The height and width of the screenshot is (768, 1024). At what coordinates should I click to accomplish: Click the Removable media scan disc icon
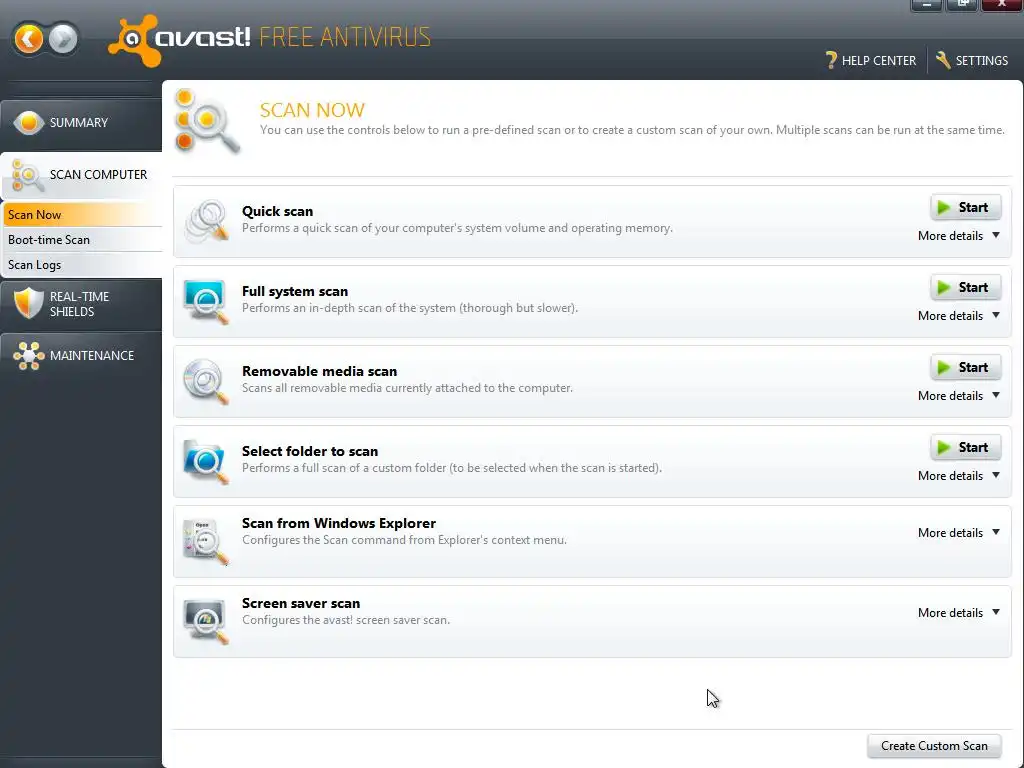click(206, 381)
